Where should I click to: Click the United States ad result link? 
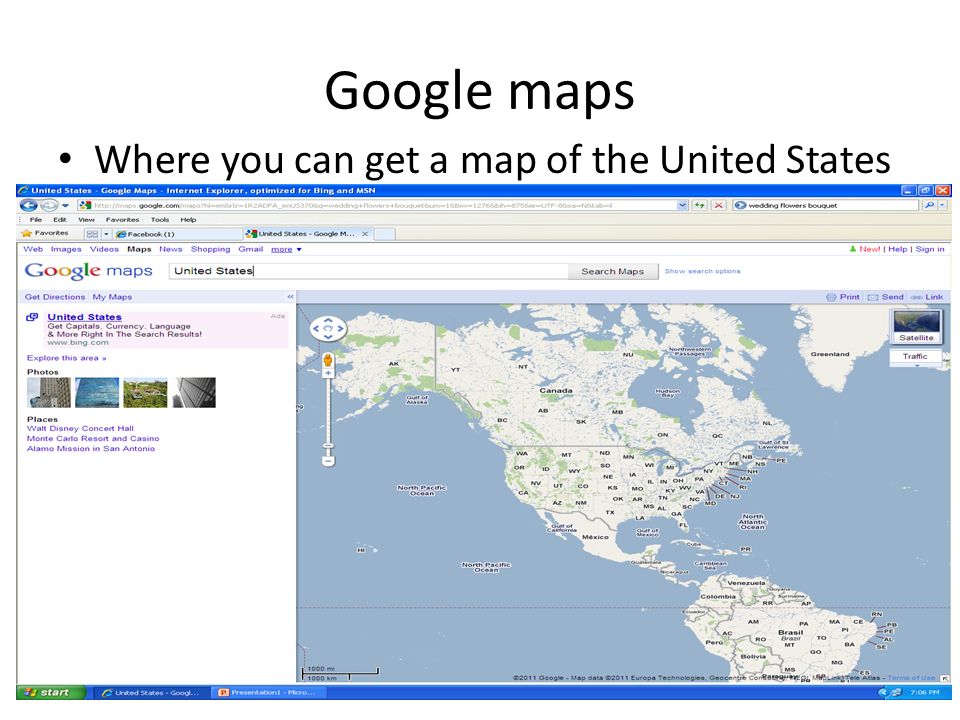point(84,317)
